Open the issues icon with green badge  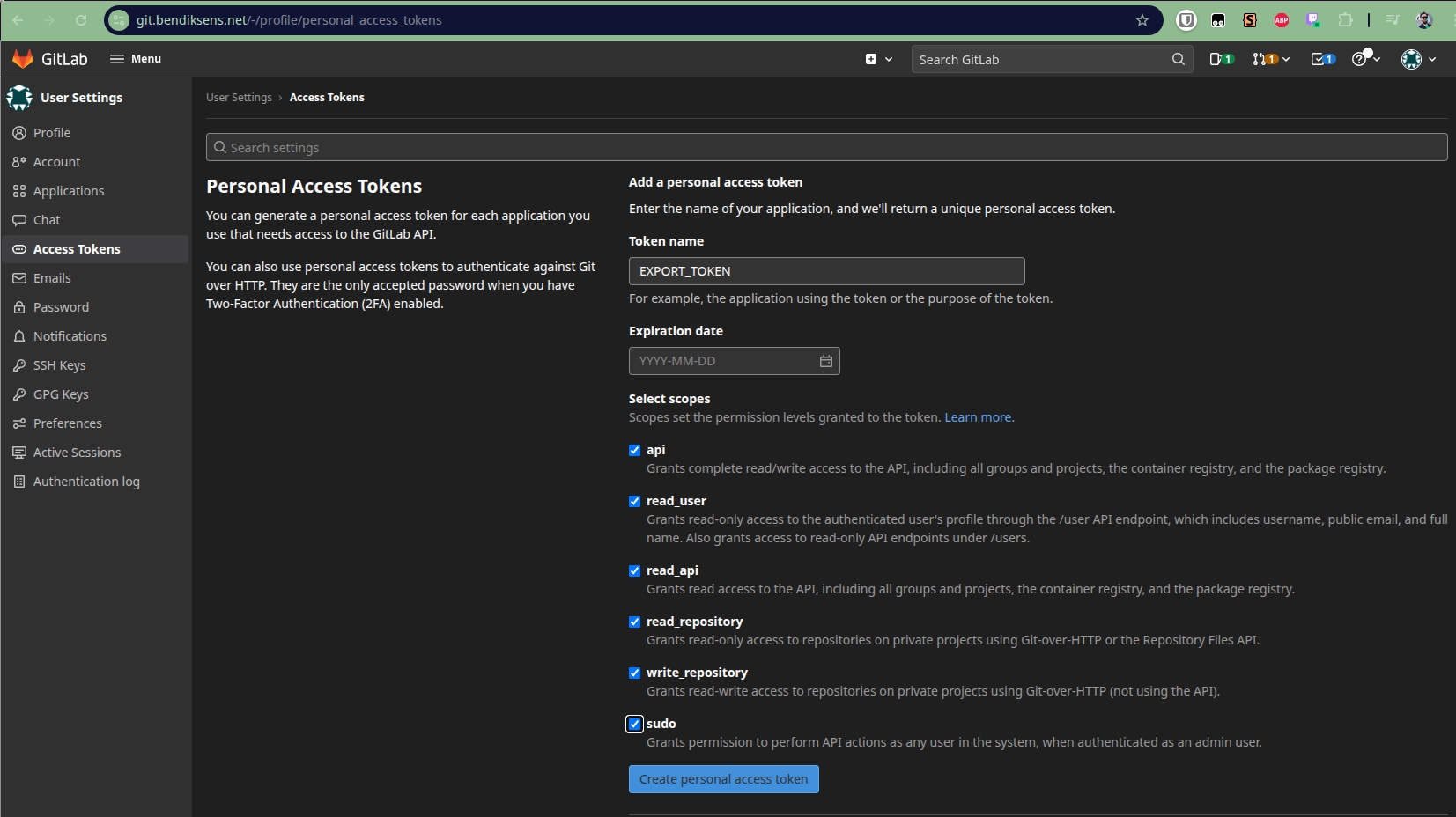coord(1221,59)
